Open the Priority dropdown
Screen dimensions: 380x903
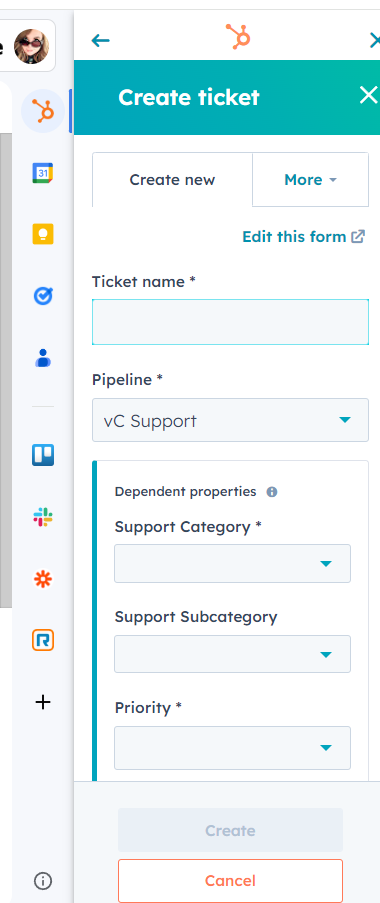click(x=232, y=748)
